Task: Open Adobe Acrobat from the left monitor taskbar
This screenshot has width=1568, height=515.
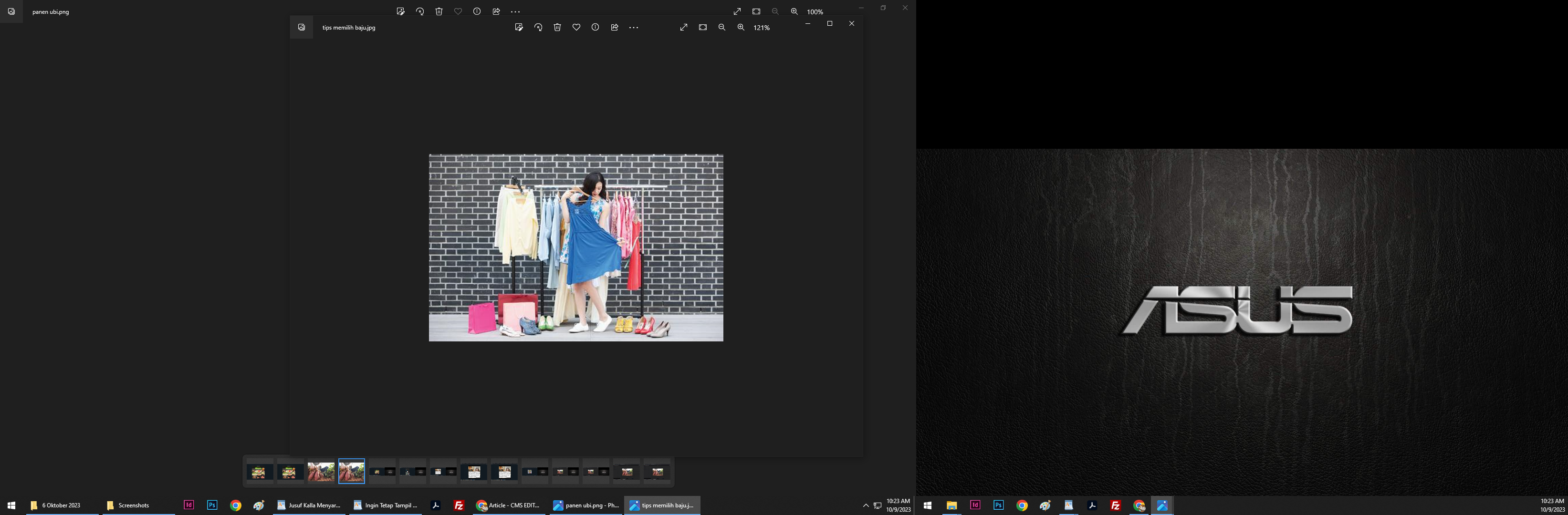Action: [x=436, y=505]
